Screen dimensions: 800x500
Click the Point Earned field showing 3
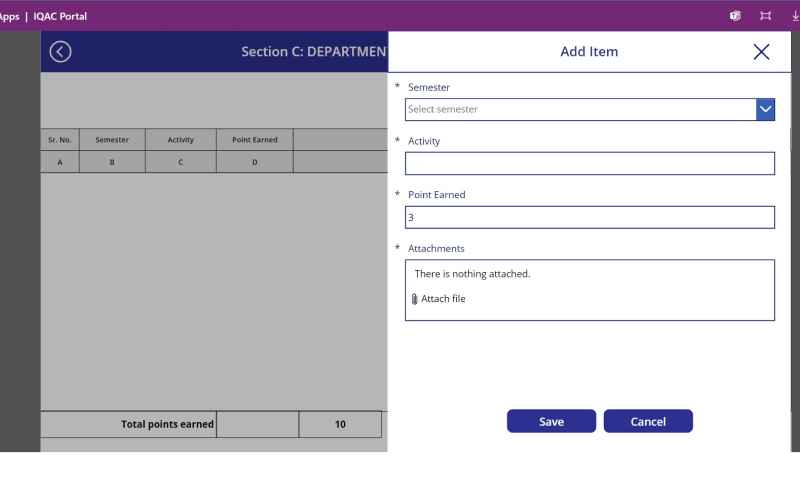point(590,217)
